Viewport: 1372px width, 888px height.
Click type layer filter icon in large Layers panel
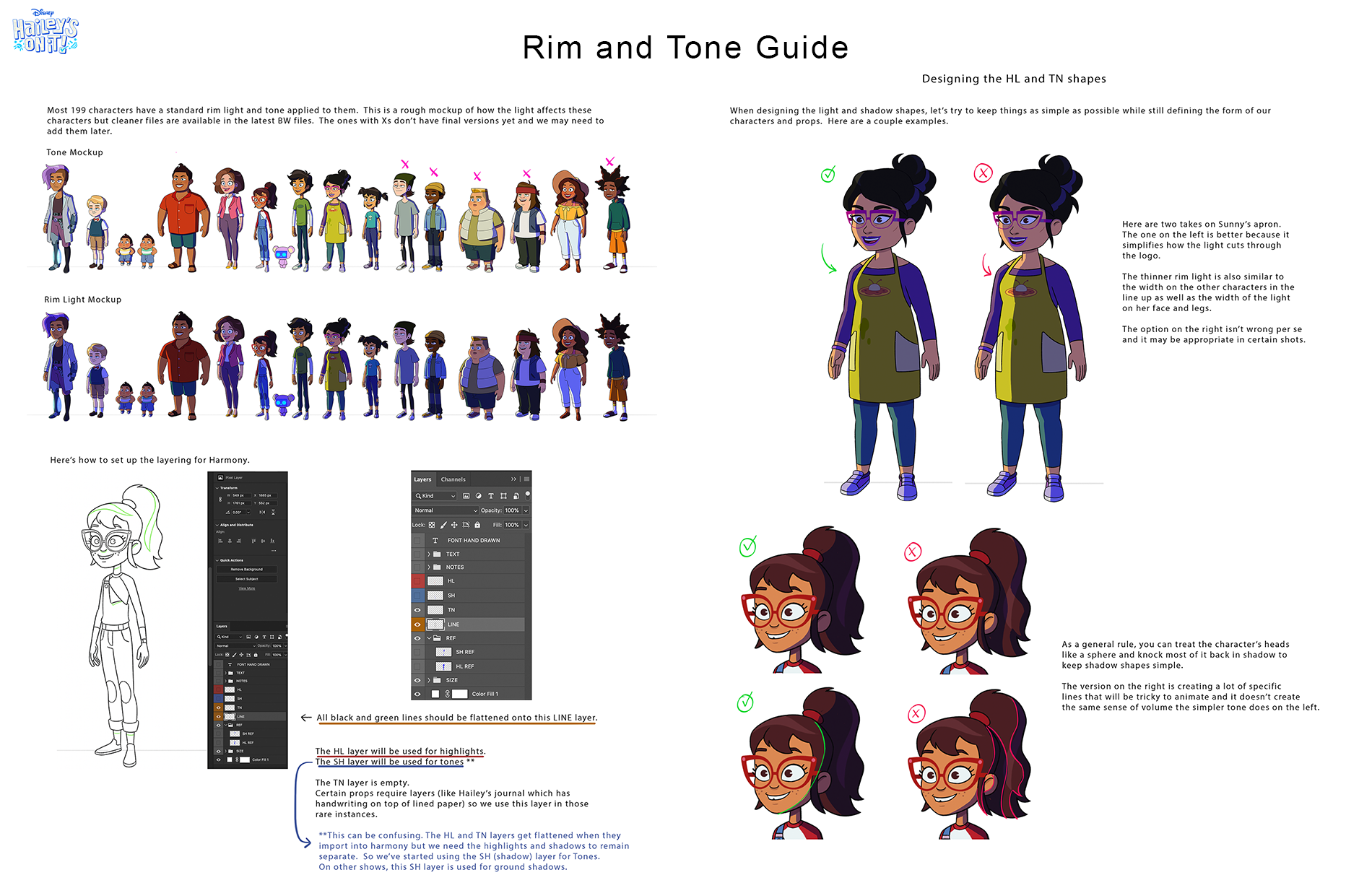pyautogui.click(x=491, y=496)
